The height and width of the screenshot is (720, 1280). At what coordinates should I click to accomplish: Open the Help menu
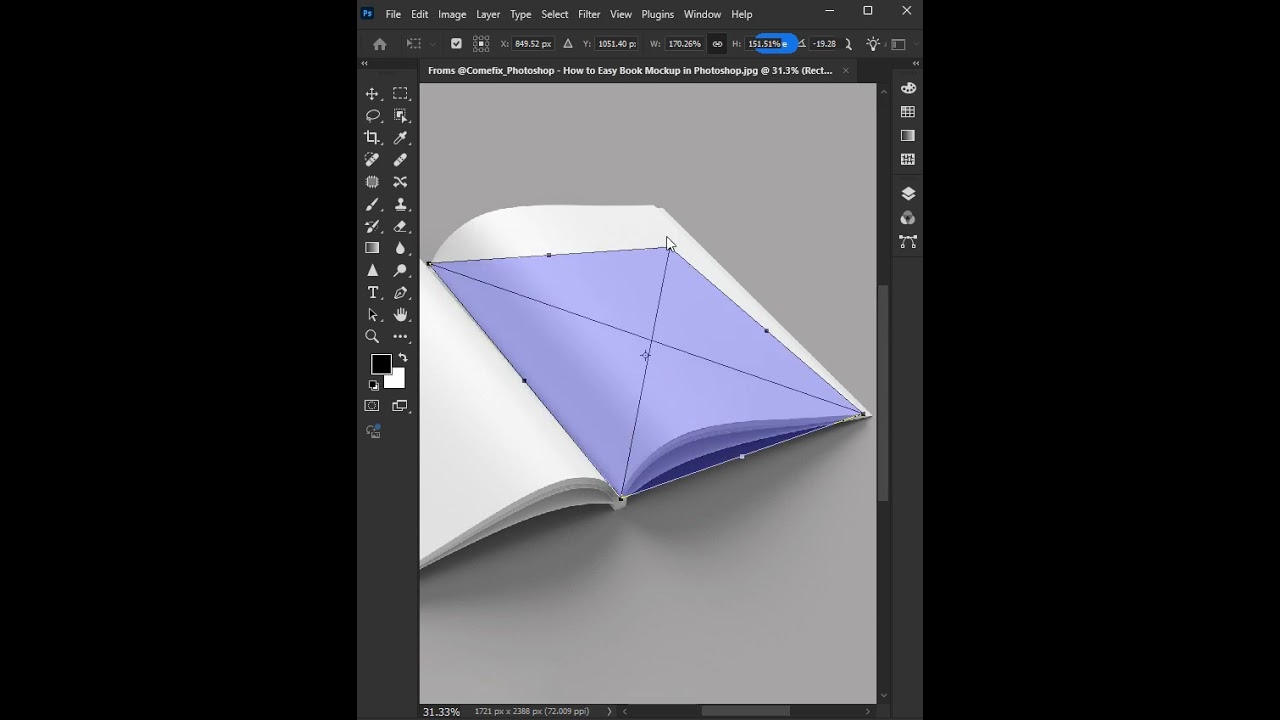(741, 14)
